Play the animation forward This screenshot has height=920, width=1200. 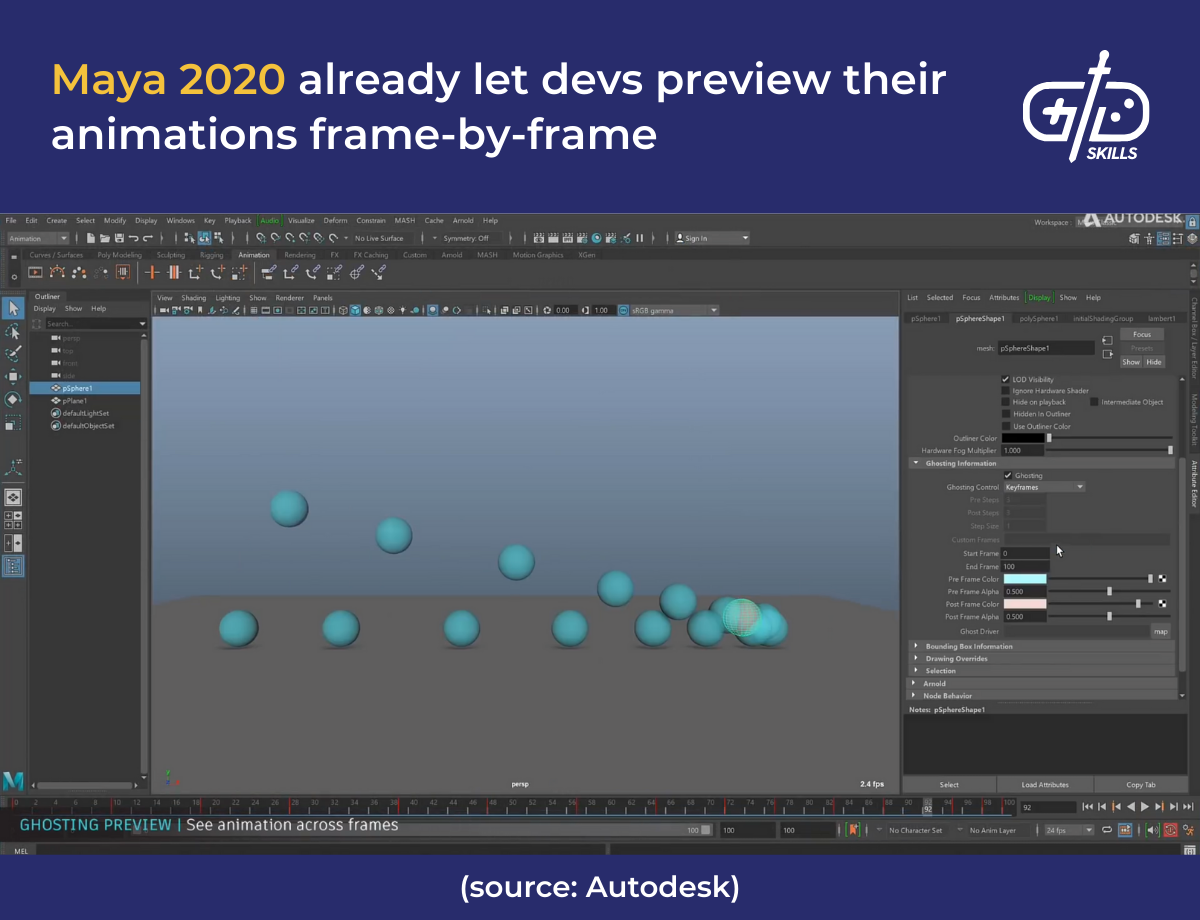point(1144,806)
